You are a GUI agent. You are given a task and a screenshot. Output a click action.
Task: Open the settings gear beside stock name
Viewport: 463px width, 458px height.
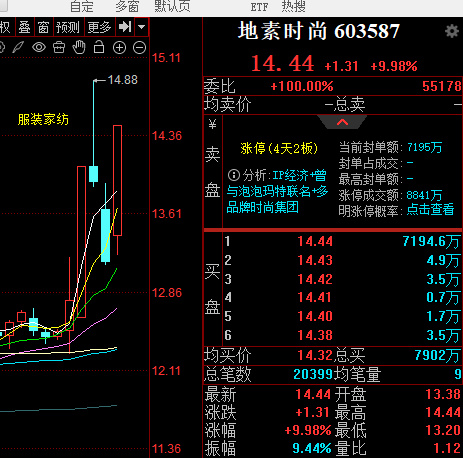[452, 31]
